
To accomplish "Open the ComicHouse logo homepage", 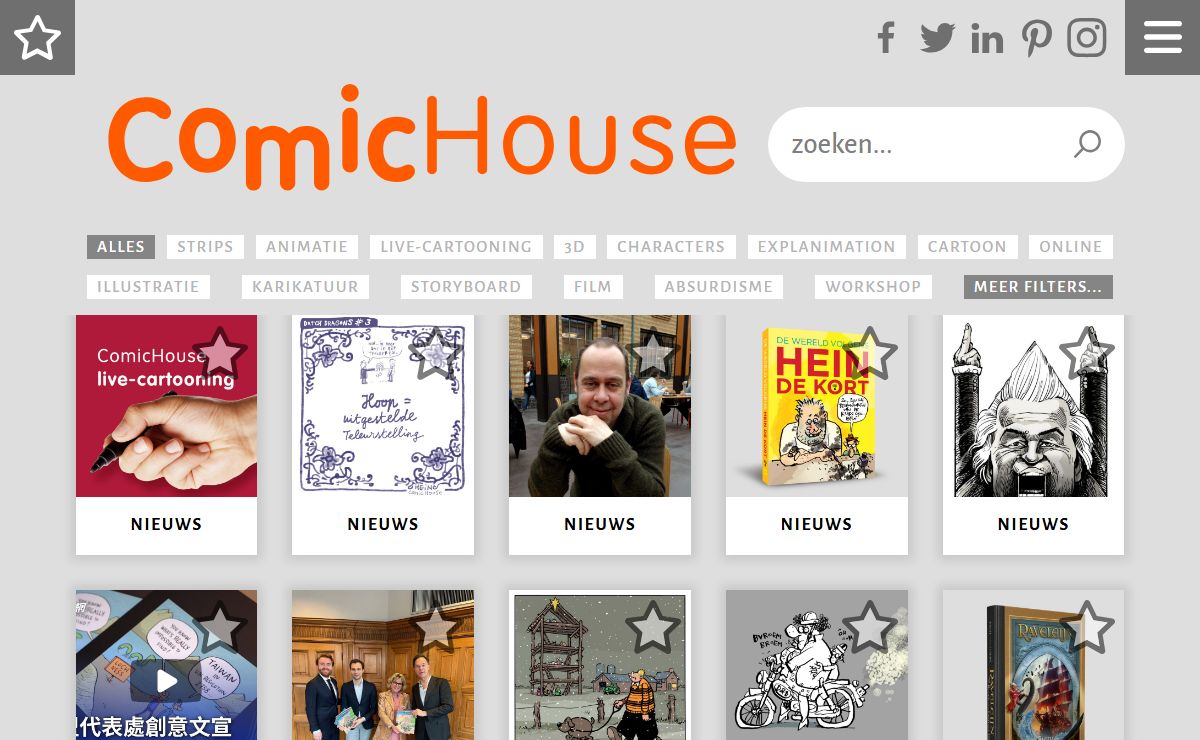I will pyautogui.click(x=422, y=138).
